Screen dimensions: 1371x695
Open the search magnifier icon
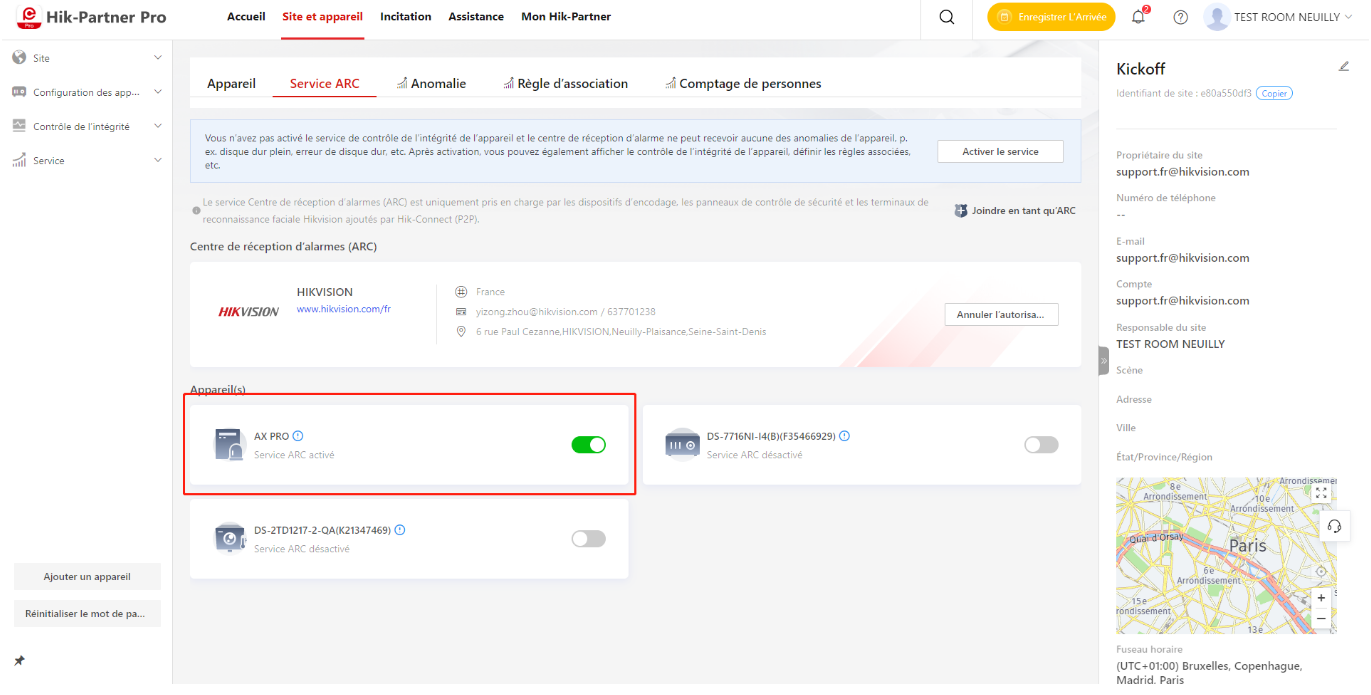pyautogui.click(x=947, y=17)
